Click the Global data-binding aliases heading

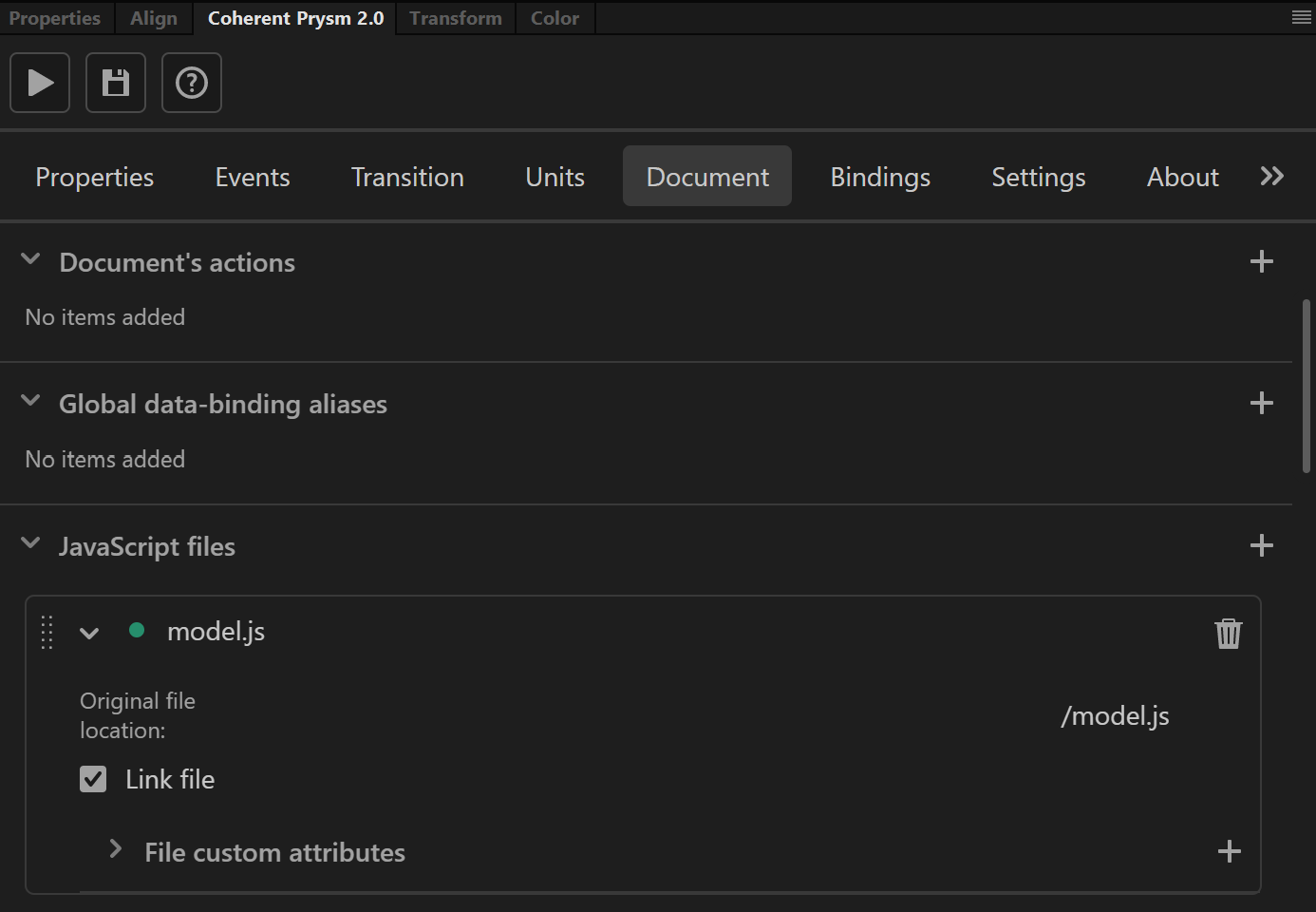click(223, 404)
